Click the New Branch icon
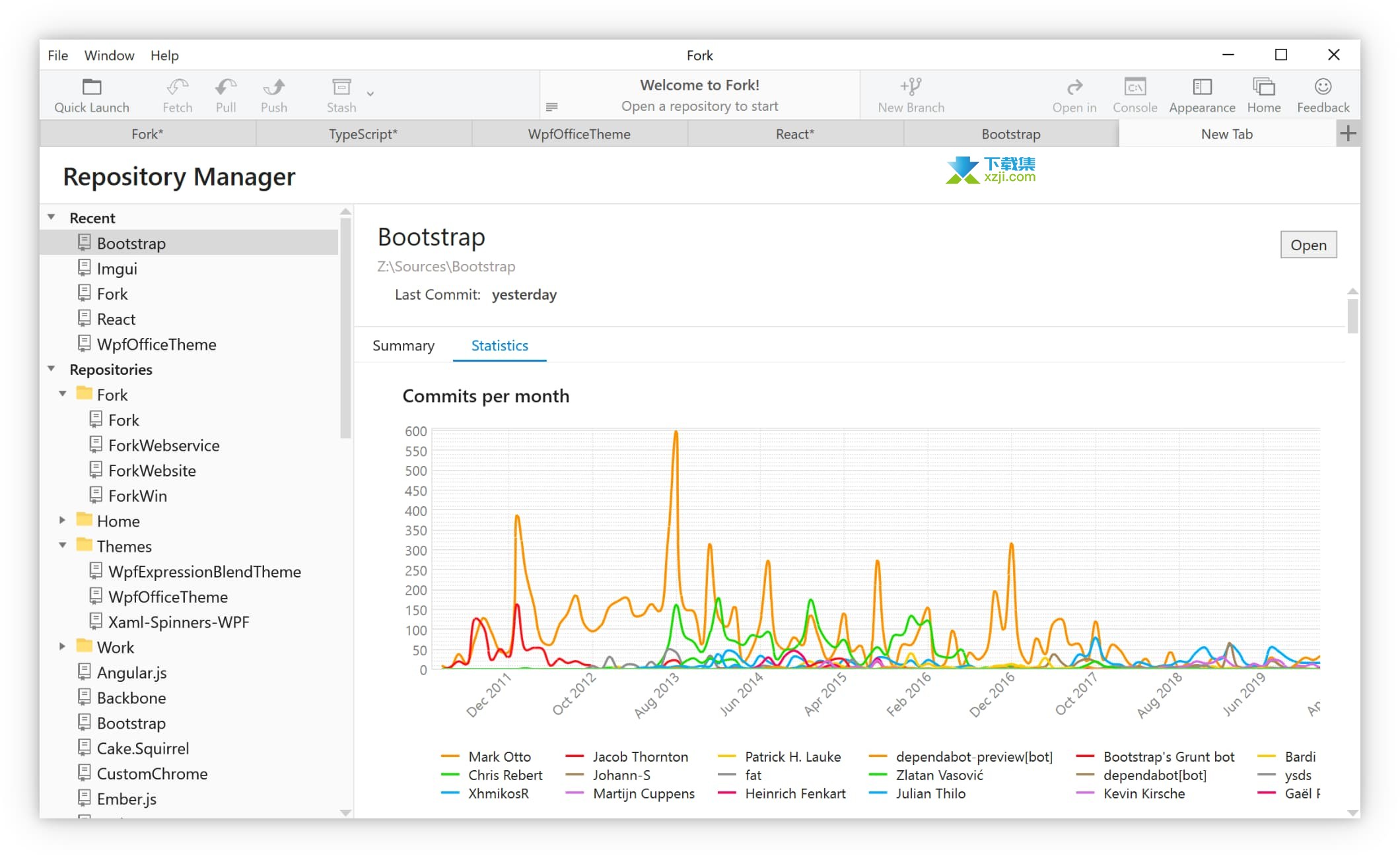1400x858 pixels. pyautogui.click(x=911, y=87)
